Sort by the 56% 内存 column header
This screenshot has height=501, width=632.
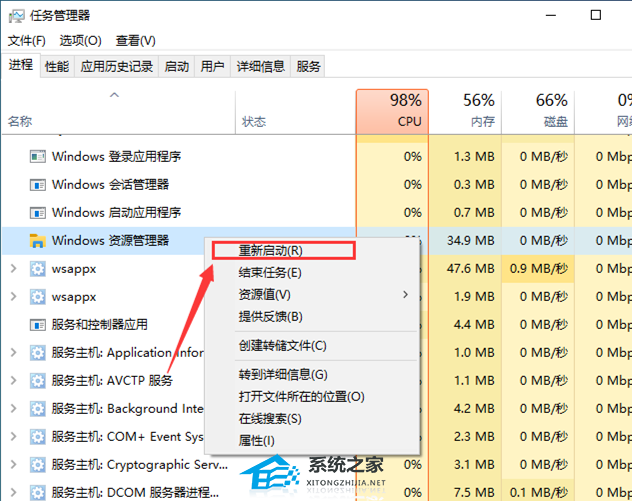(x=465, y=112)
